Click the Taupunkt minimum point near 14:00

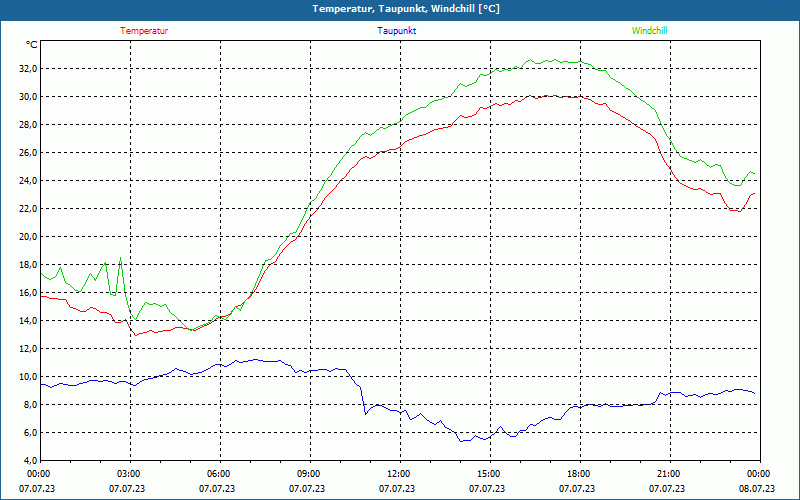coord(461,441)
